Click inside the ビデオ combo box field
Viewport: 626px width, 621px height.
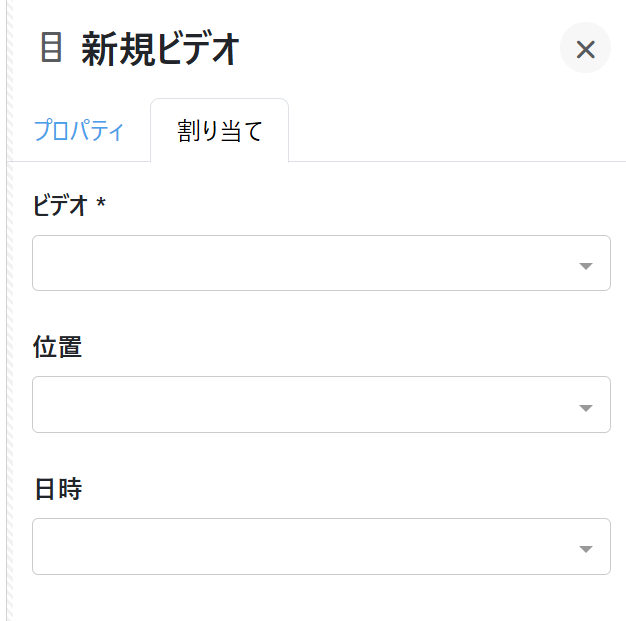300,264
